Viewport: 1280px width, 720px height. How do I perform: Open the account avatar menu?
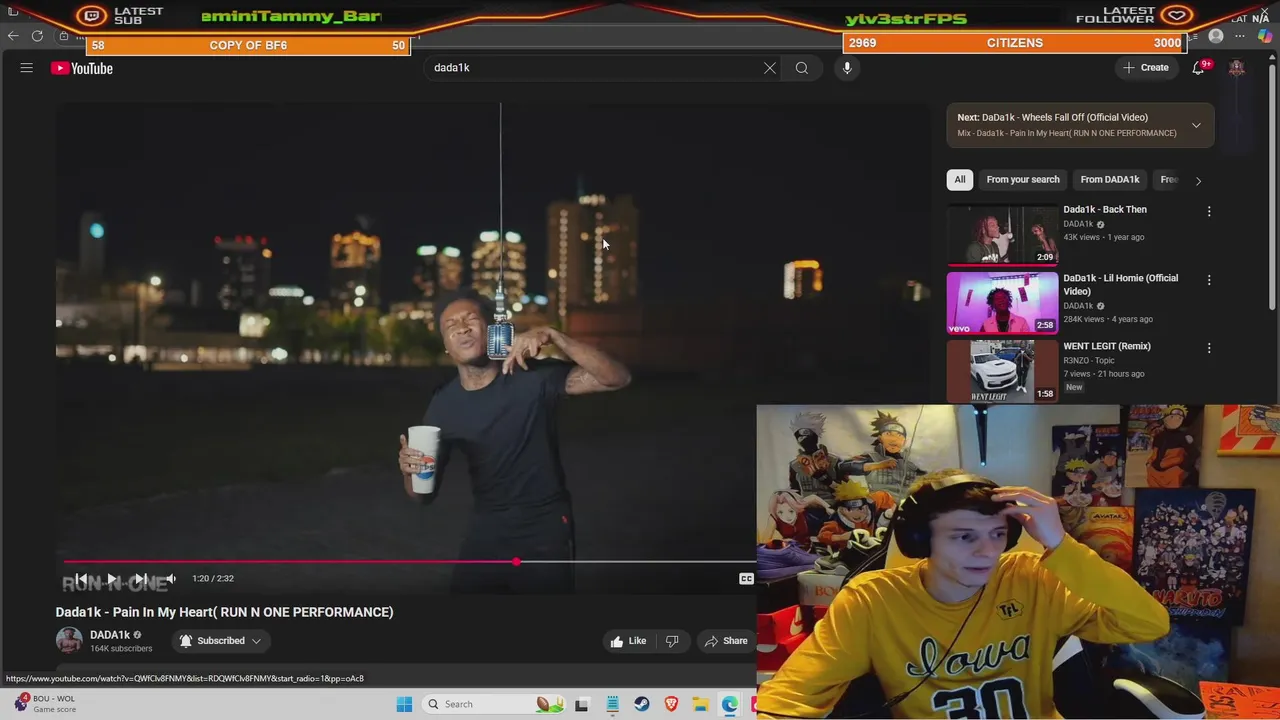[x=1237, y=68]
